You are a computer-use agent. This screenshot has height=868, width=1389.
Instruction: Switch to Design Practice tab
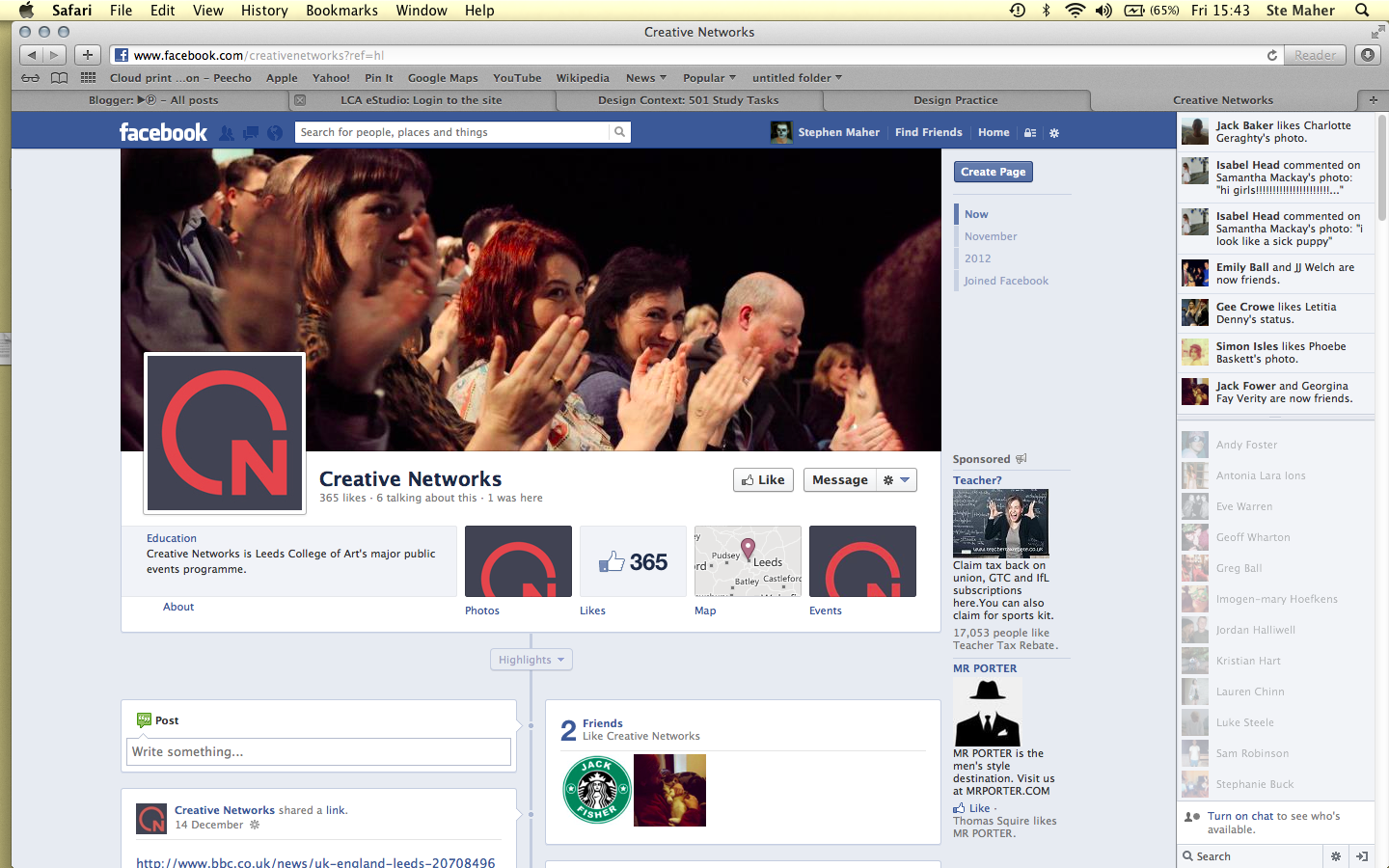pos(956,99)
